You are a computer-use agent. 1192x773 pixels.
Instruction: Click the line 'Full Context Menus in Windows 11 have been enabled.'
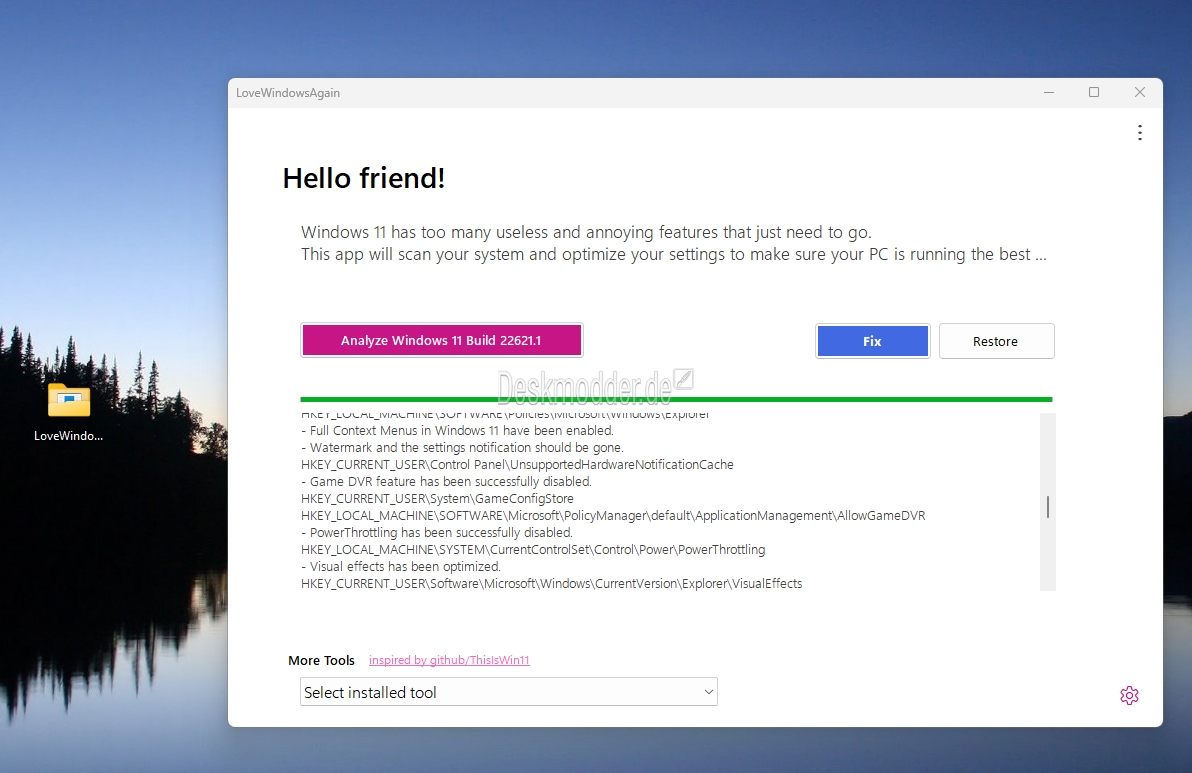(457, 431)
